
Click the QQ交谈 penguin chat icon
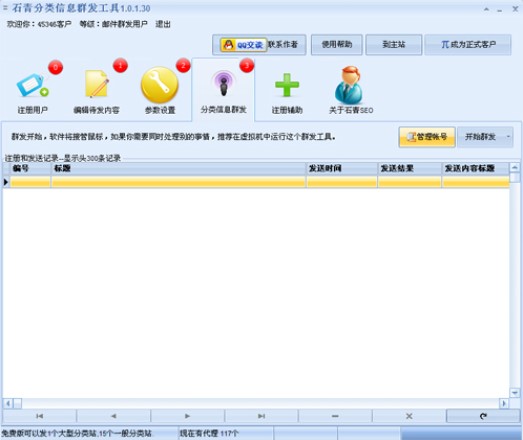pos(243,45)
